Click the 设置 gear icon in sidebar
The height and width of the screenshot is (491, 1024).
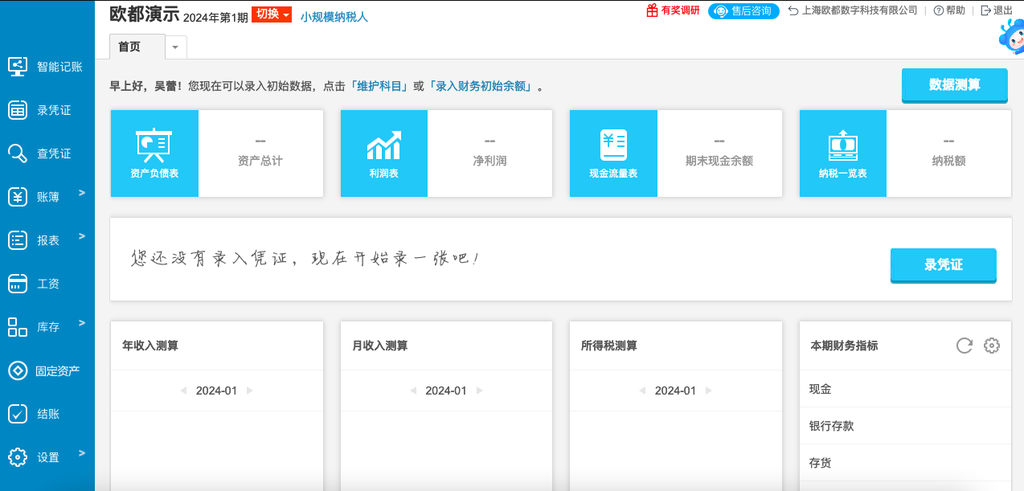17,457
